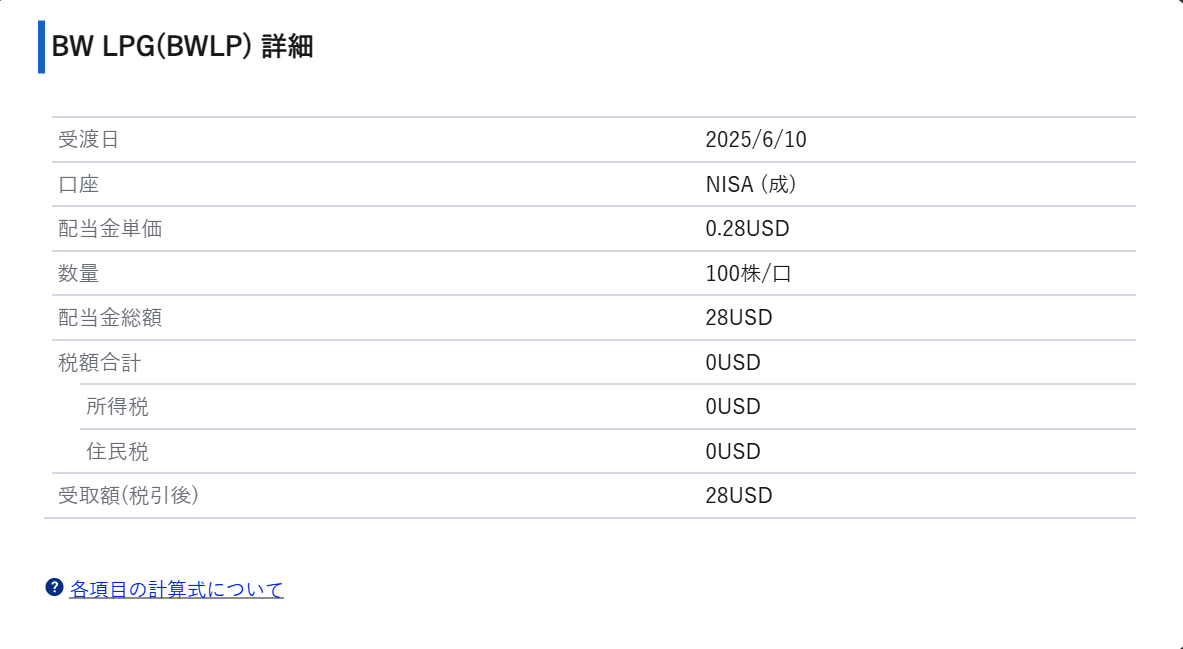Click the date value 2025/6/10

[x=756, y=140]
